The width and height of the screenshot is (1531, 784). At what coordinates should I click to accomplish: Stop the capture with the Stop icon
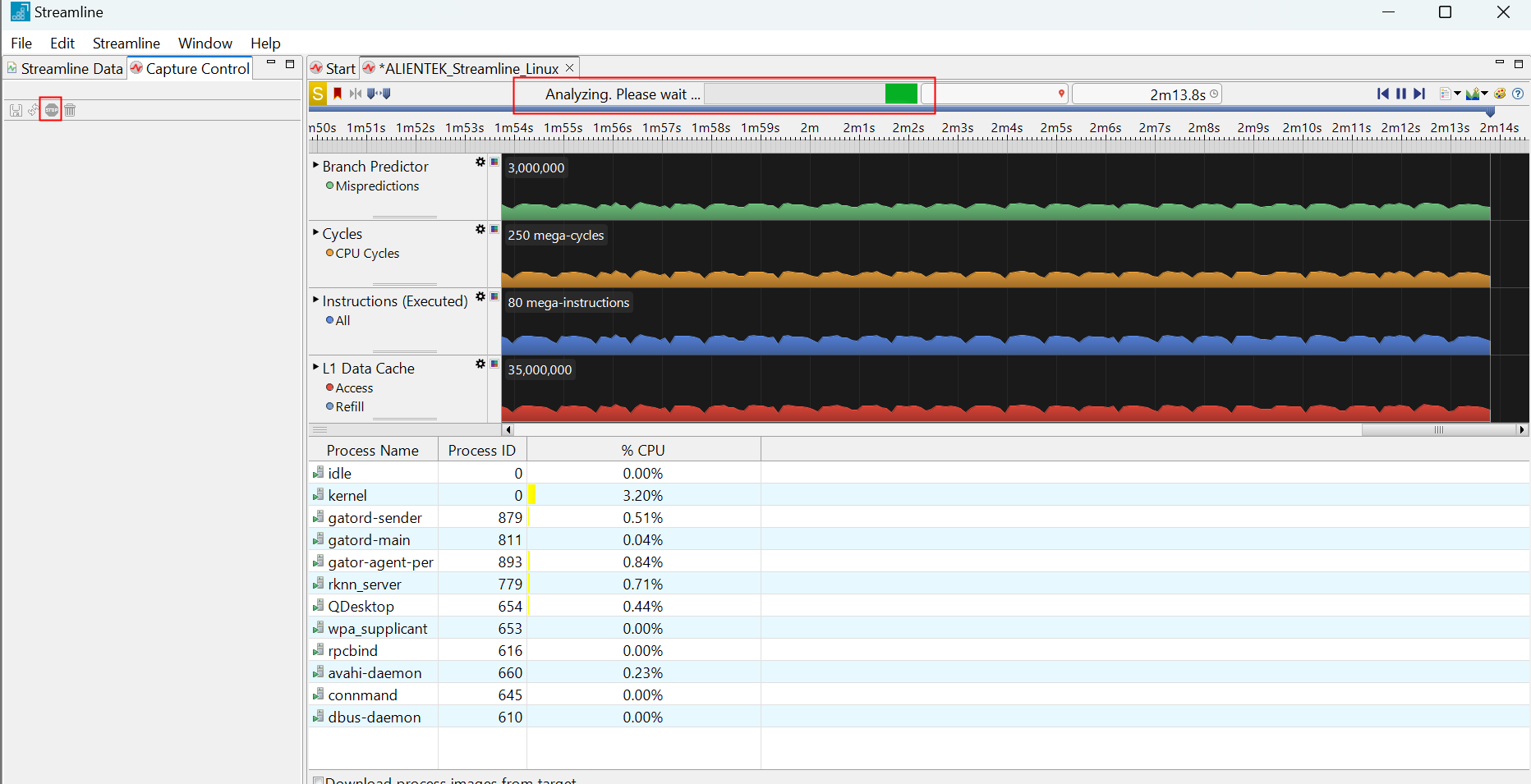[52, 110]
